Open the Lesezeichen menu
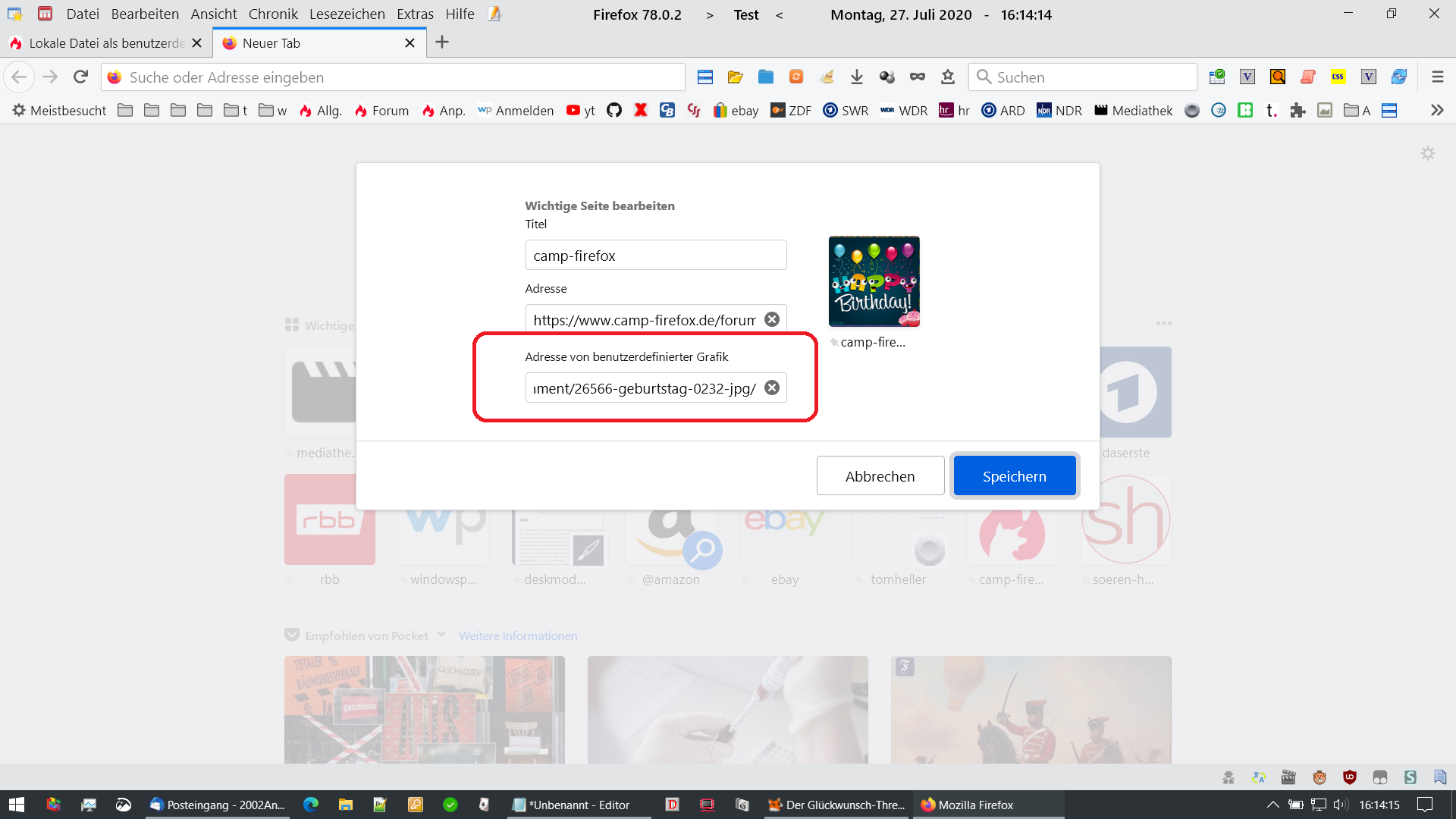The width and height of the screenshot is (1456, 819). pyautogui.click(x=347, y=14)
